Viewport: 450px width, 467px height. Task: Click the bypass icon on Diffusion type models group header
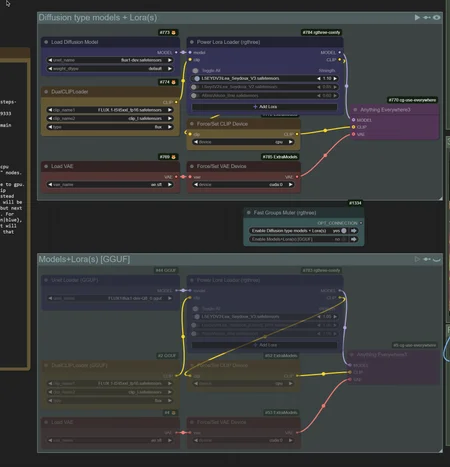pos(427,17)
